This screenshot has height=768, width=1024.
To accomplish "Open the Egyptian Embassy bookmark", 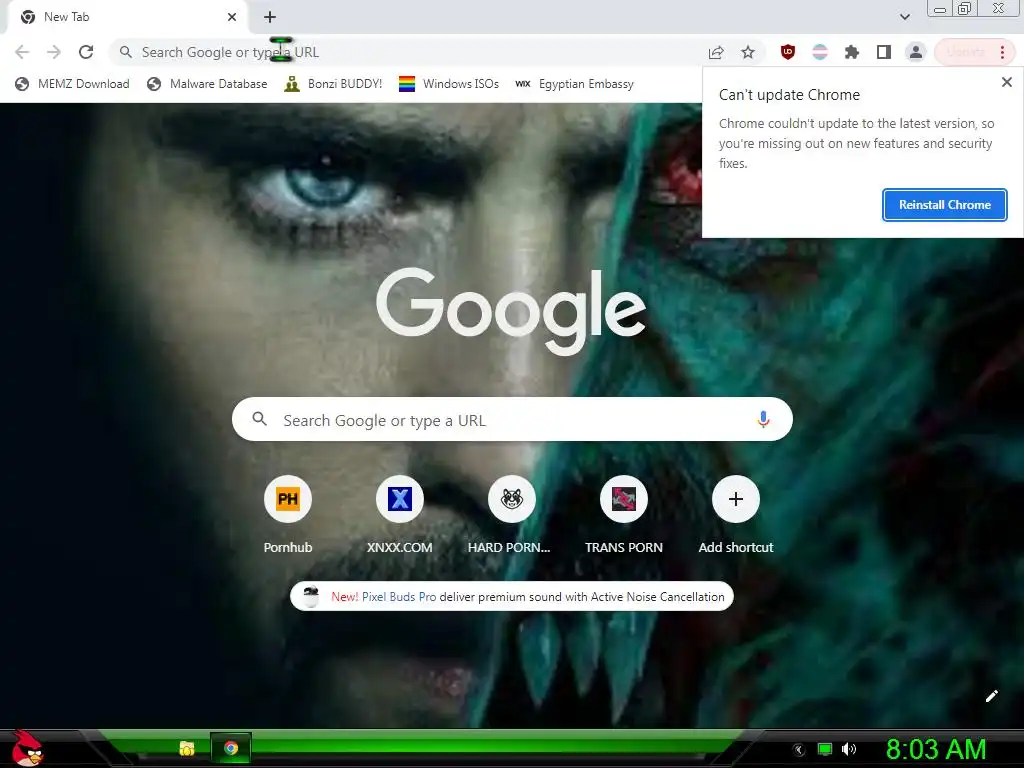I will tap(574, 84).
